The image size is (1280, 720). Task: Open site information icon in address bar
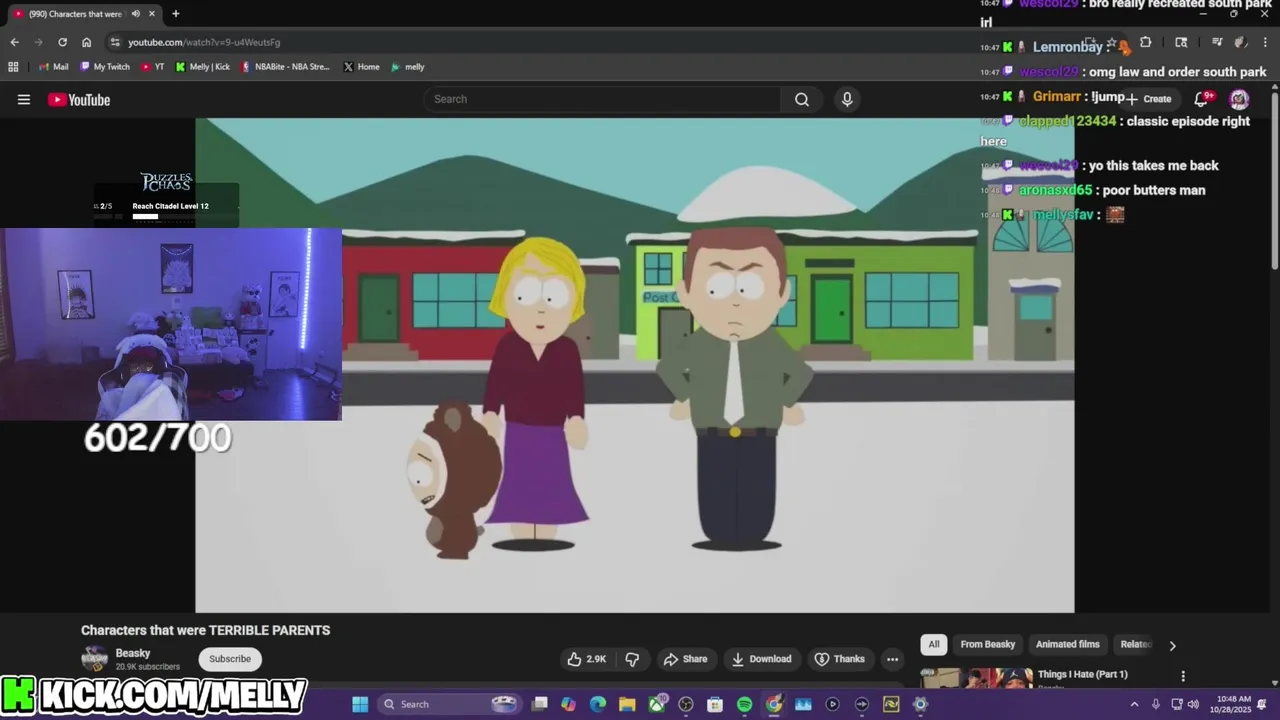115,42
